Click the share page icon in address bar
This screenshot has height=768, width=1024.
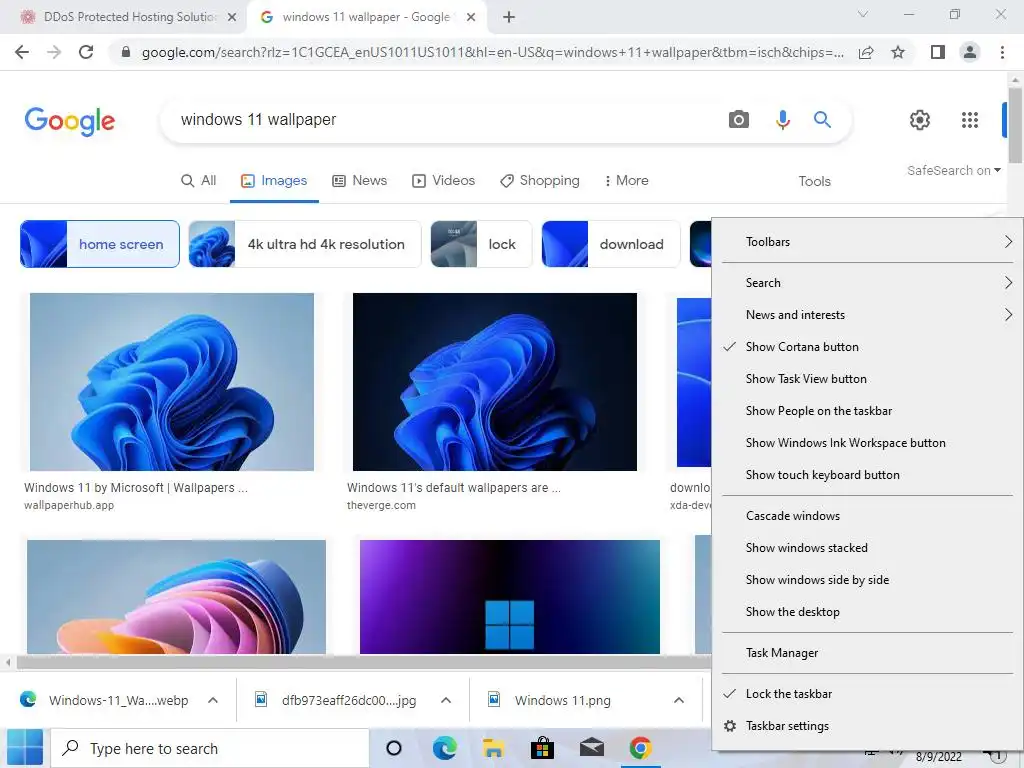click(866, 52)
